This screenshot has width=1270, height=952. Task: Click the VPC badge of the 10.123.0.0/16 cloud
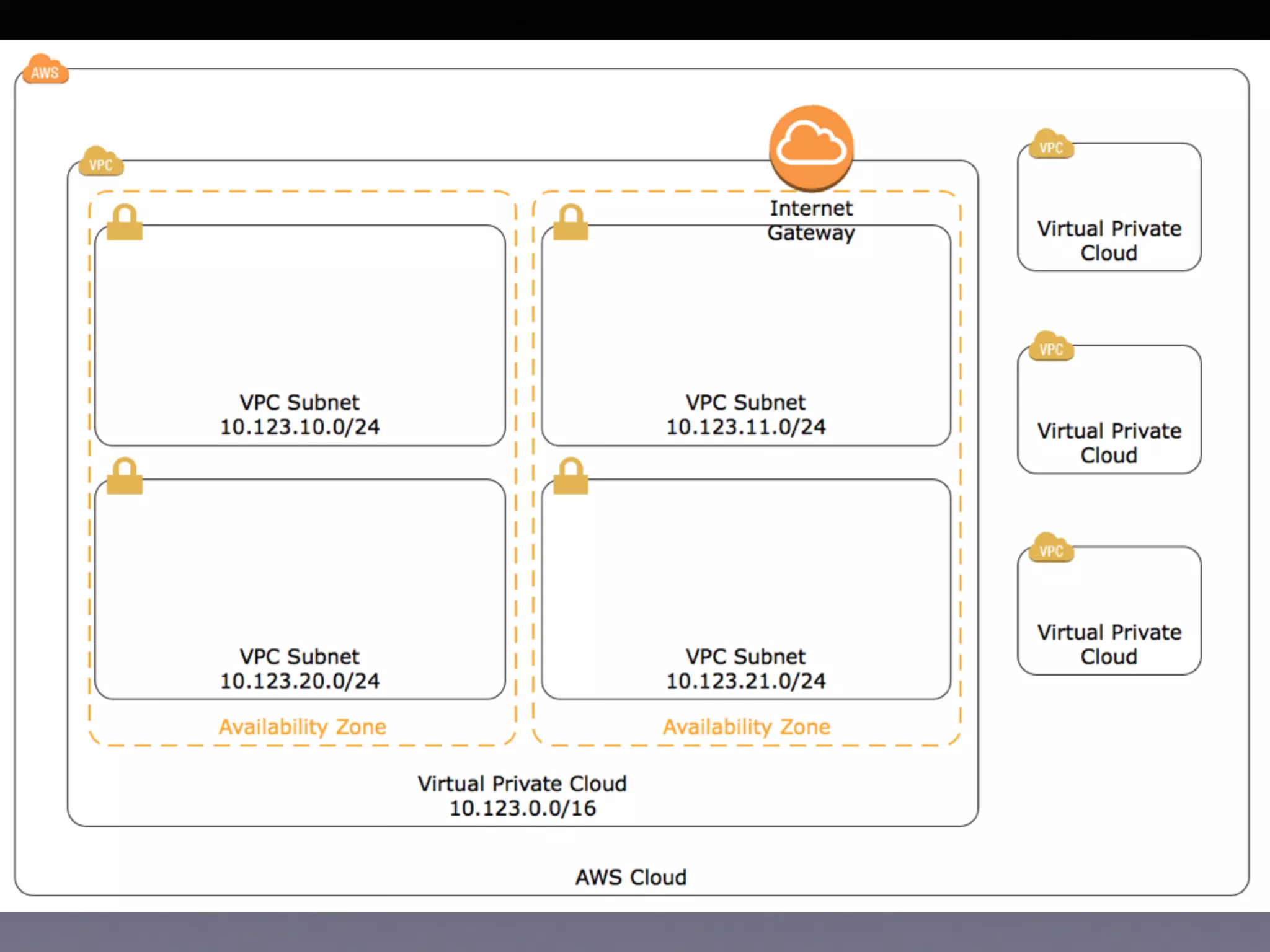tap(101, 162)
